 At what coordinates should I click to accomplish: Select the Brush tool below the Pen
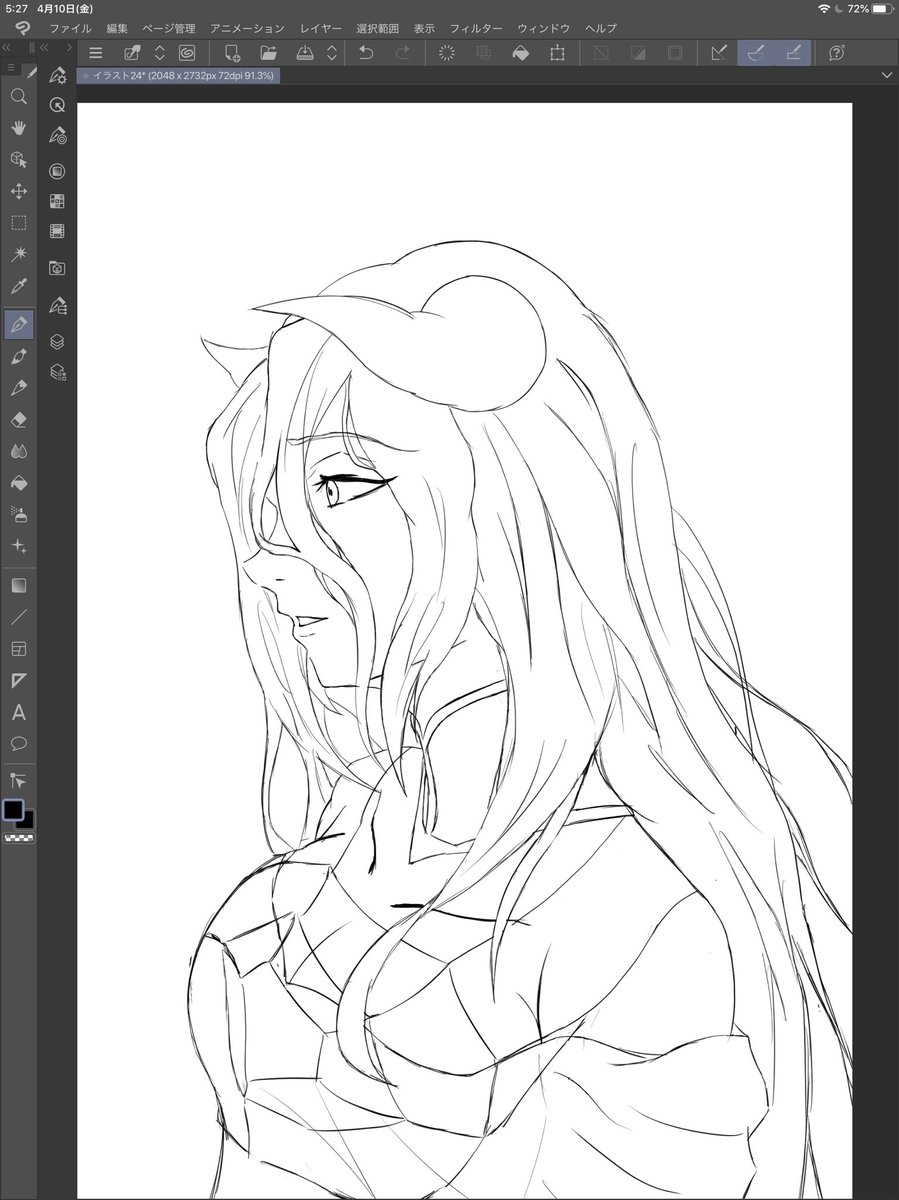[18, 356]
